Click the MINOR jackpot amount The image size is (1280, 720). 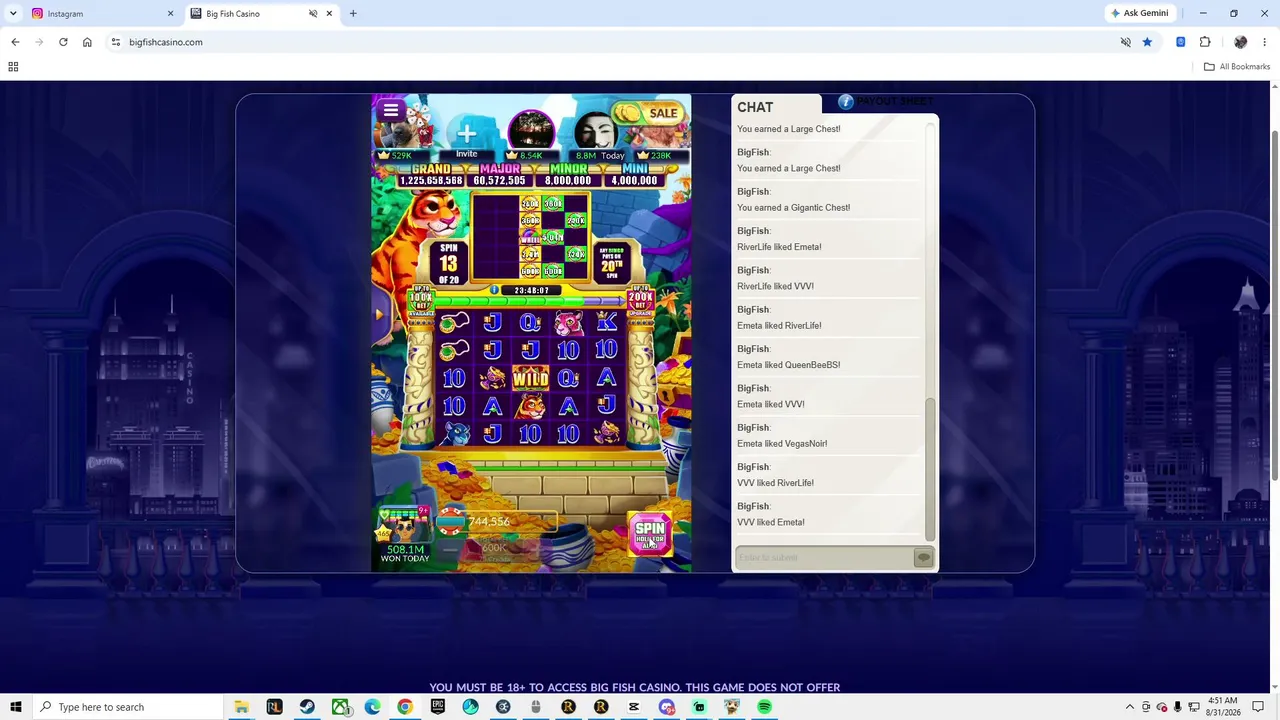pos(567,181)
